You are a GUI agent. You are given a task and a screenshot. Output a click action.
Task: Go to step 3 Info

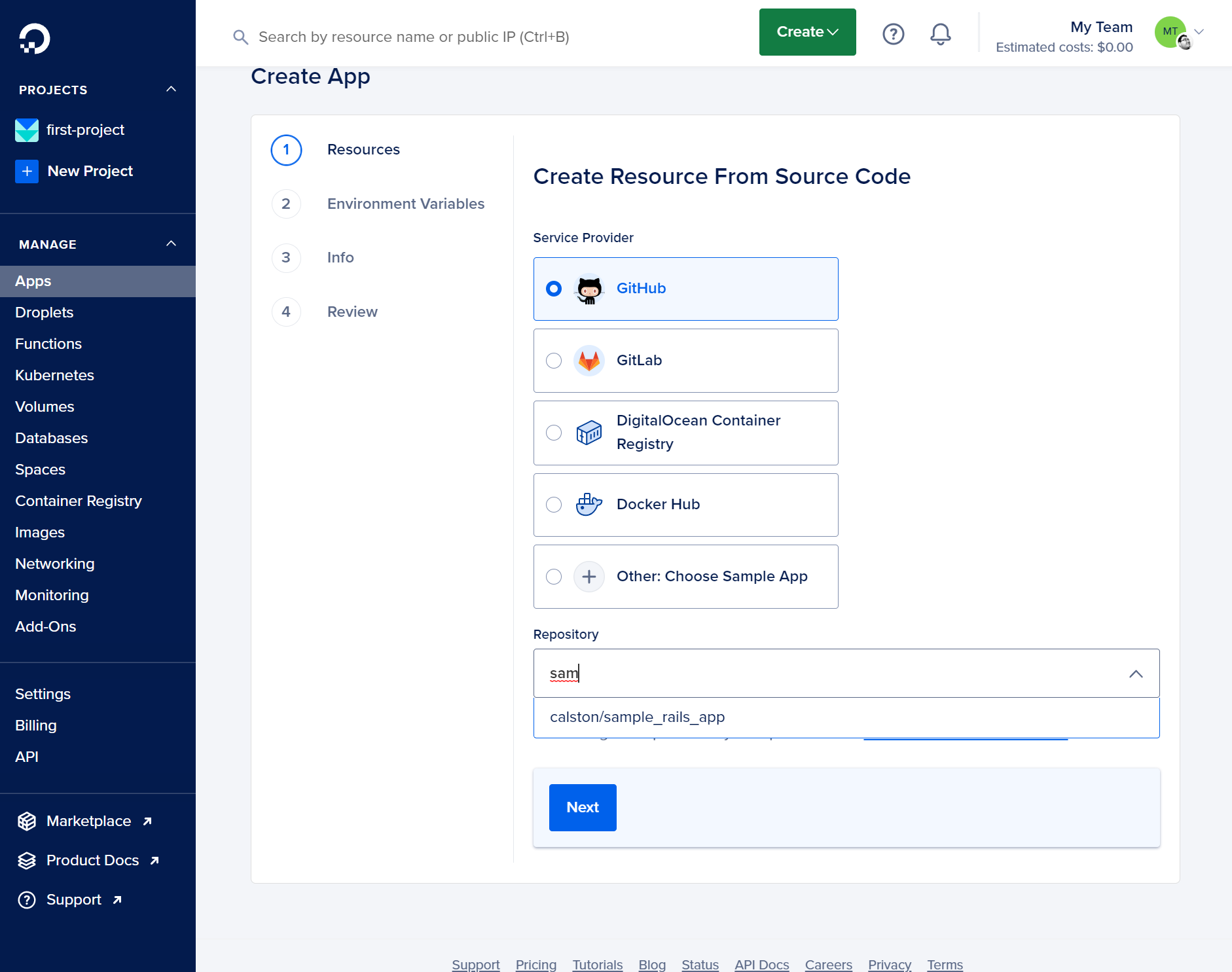[x=312, y=258]
